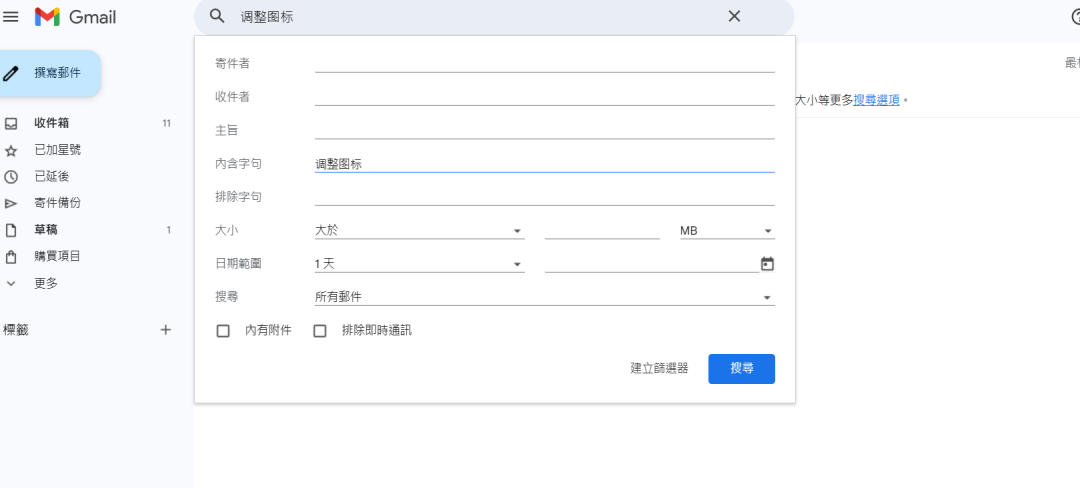The image size is (1080, 488).
Task: Click the blue 搜尋 button
Action: pyautogui.click(x=742, y=369)
